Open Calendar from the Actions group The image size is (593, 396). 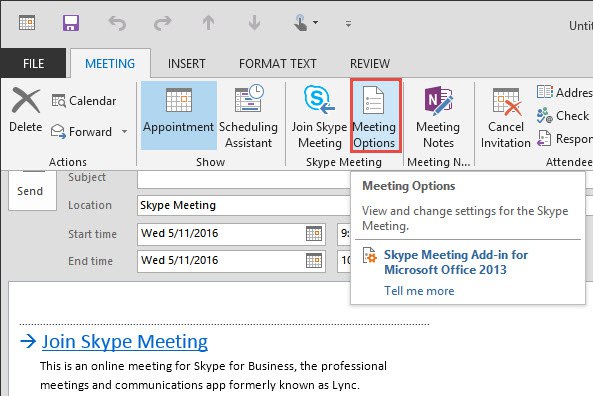coord(84,101)
